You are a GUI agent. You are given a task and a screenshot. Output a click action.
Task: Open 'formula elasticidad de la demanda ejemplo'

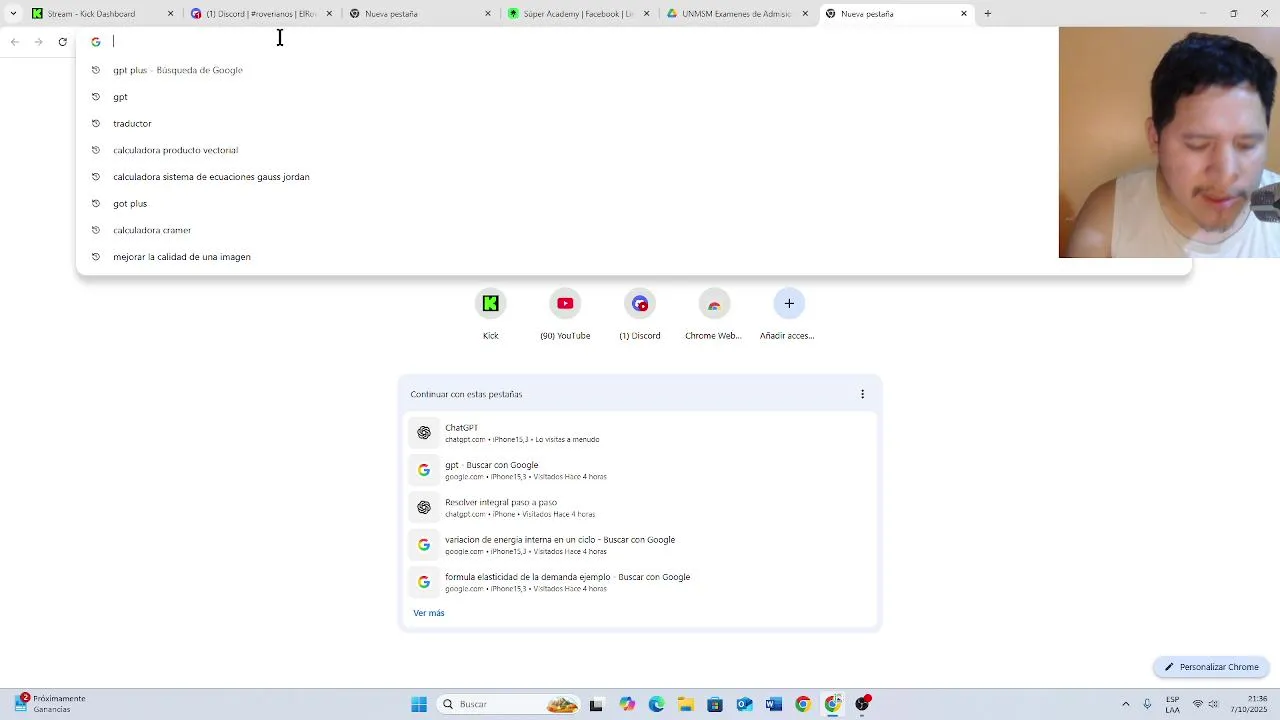click(640, 582)
